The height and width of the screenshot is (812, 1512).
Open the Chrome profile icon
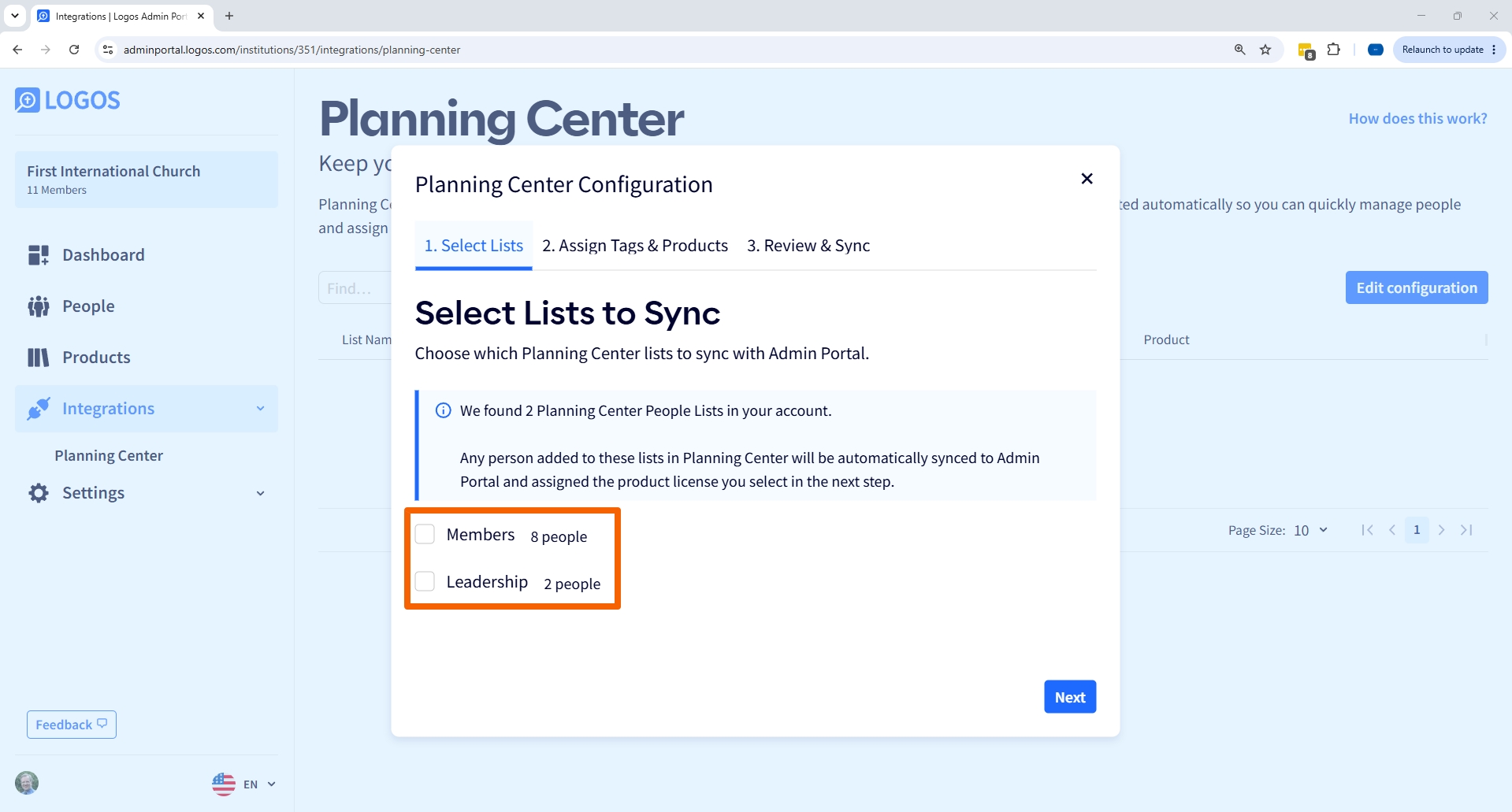(x=1376, y=50)
